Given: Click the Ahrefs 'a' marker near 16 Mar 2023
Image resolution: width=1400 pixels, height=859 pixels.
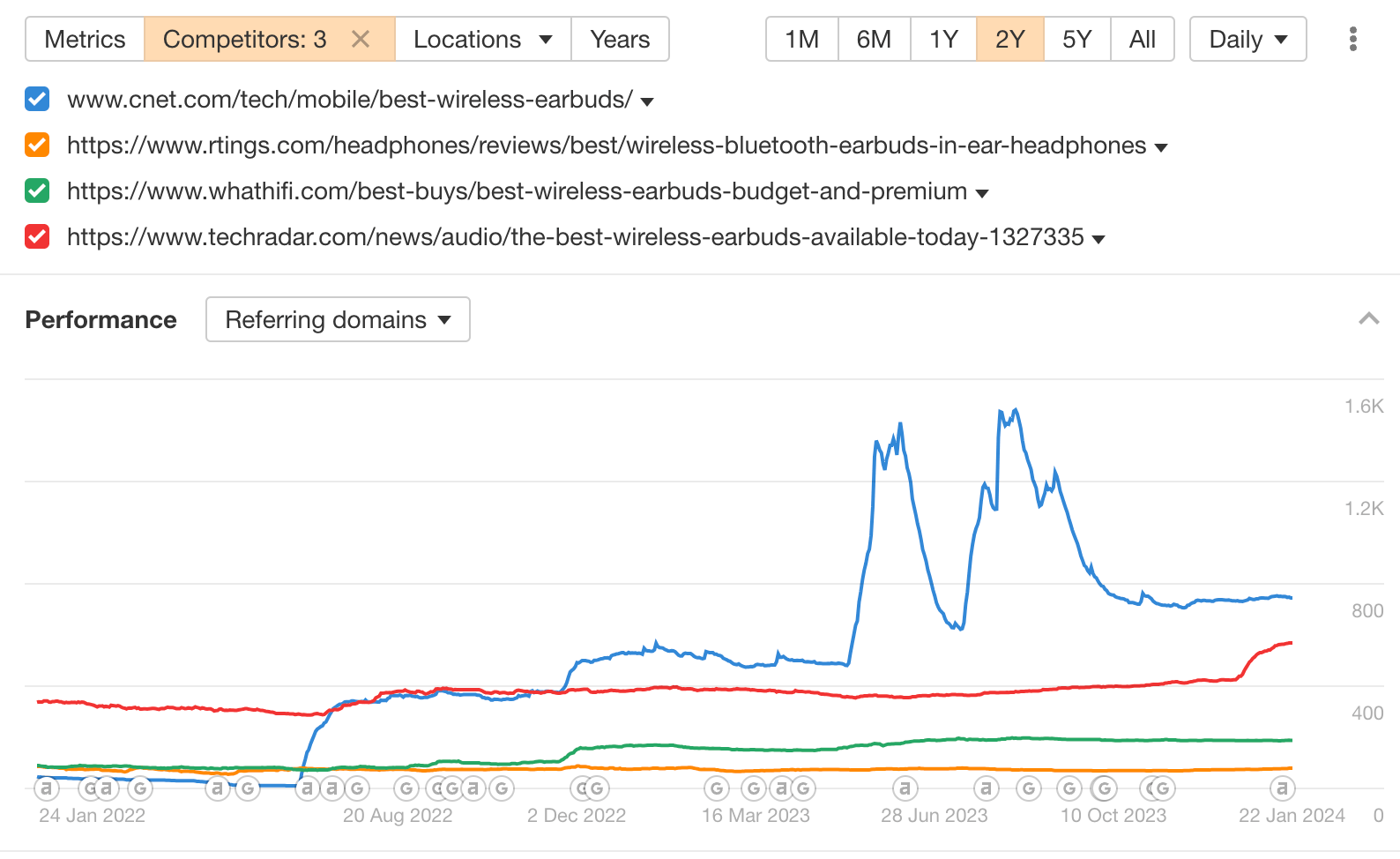Looking at the screenshot, I should [781, 788].
